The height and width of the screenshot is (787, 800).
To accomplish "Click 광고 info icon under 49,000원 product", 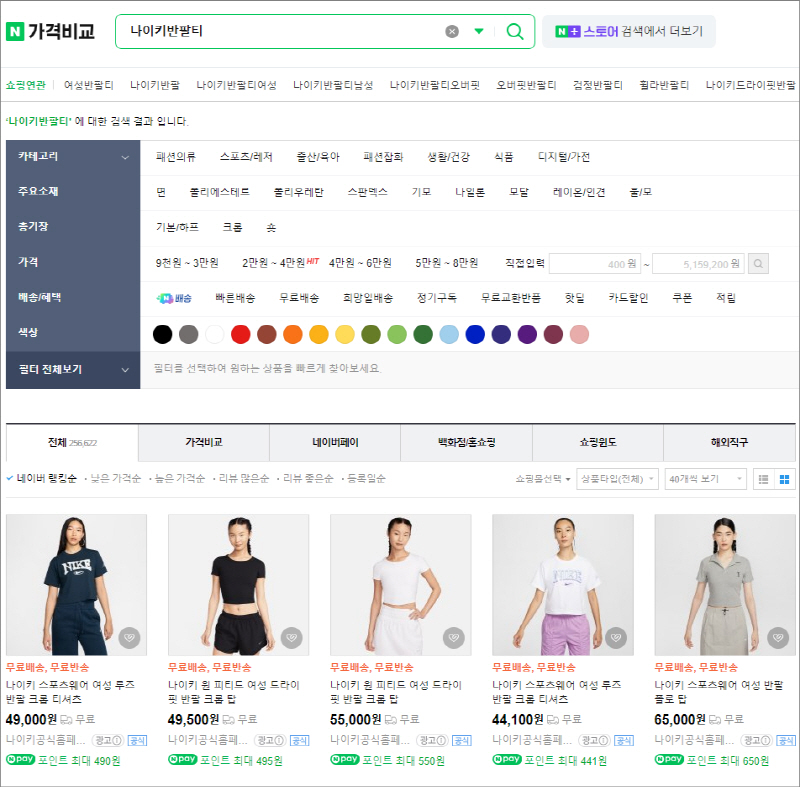I will click(x=108, y=740).
